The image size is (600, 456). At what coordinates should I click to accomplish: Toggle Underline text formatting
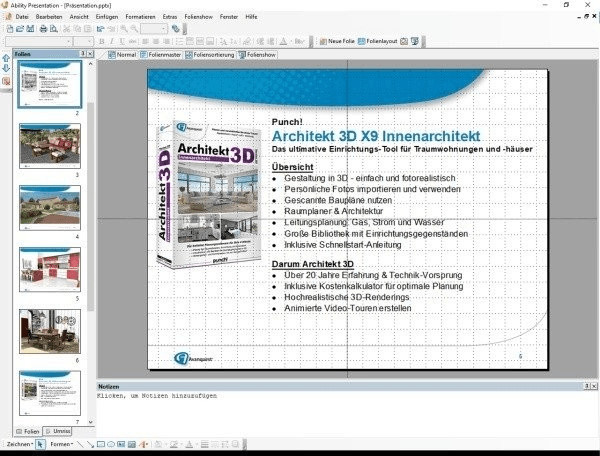coord(123,41)
